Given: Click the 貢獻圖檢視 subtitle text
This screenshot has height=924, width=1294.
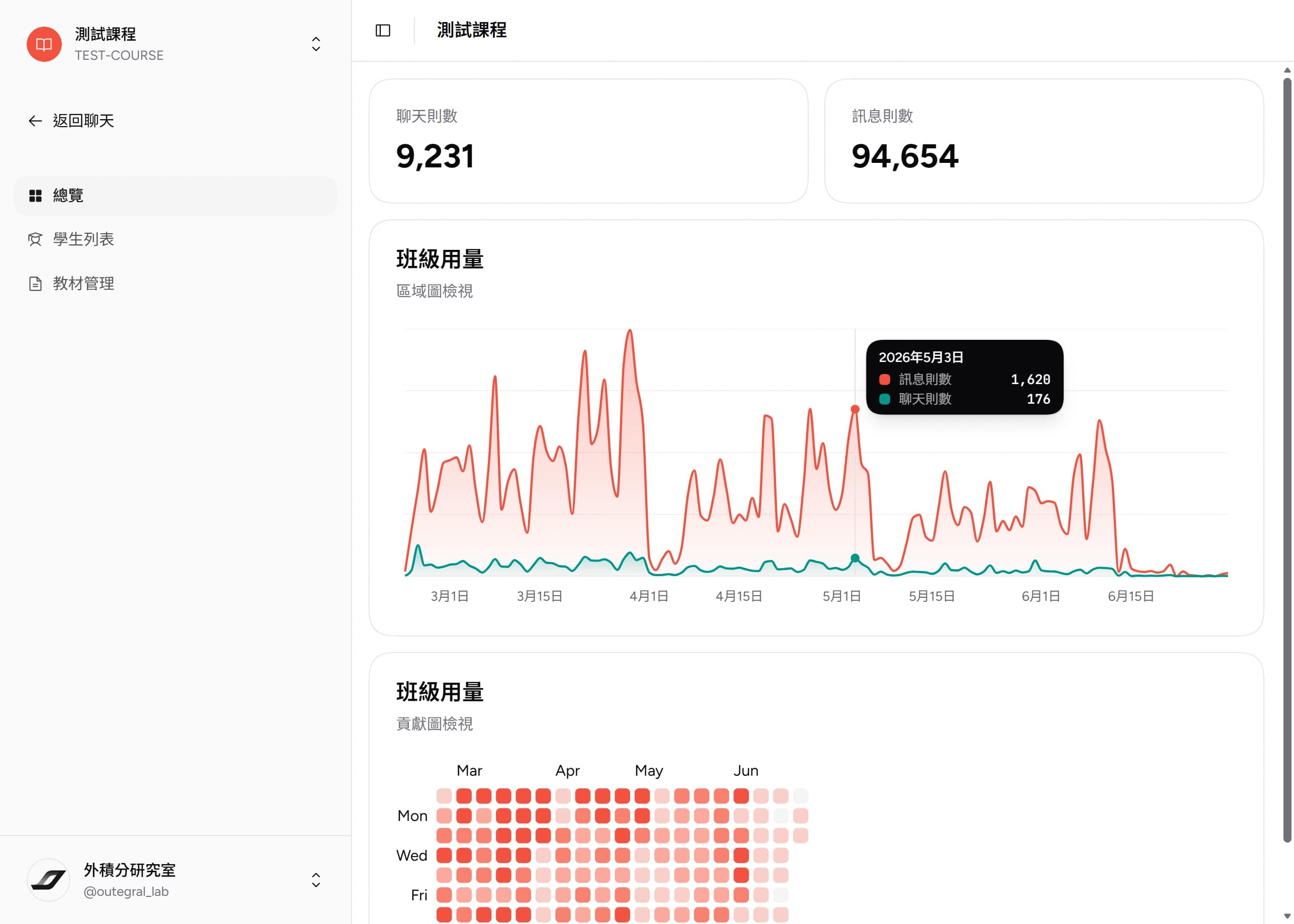Looking at the screenshot, I should 435,724.
